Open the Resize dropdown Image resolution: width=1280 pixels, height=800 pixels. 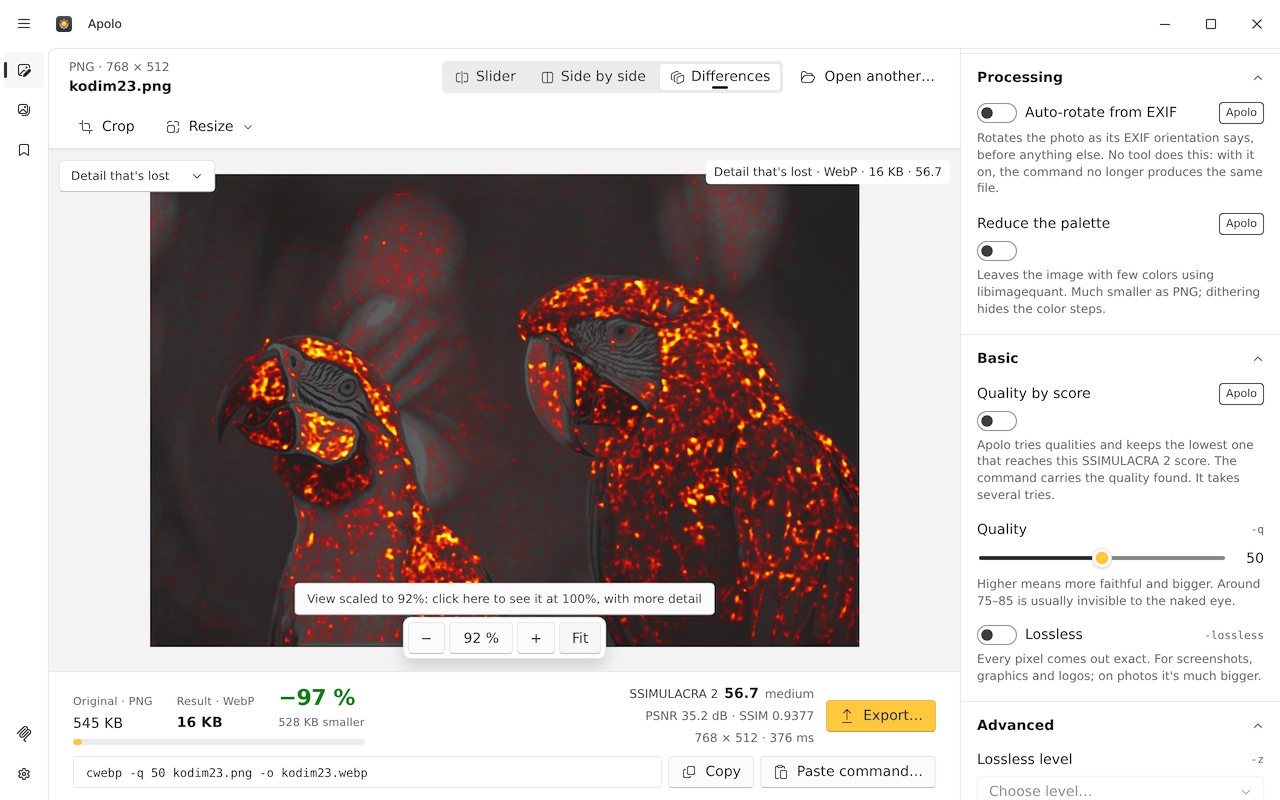[x=209, y=126]
